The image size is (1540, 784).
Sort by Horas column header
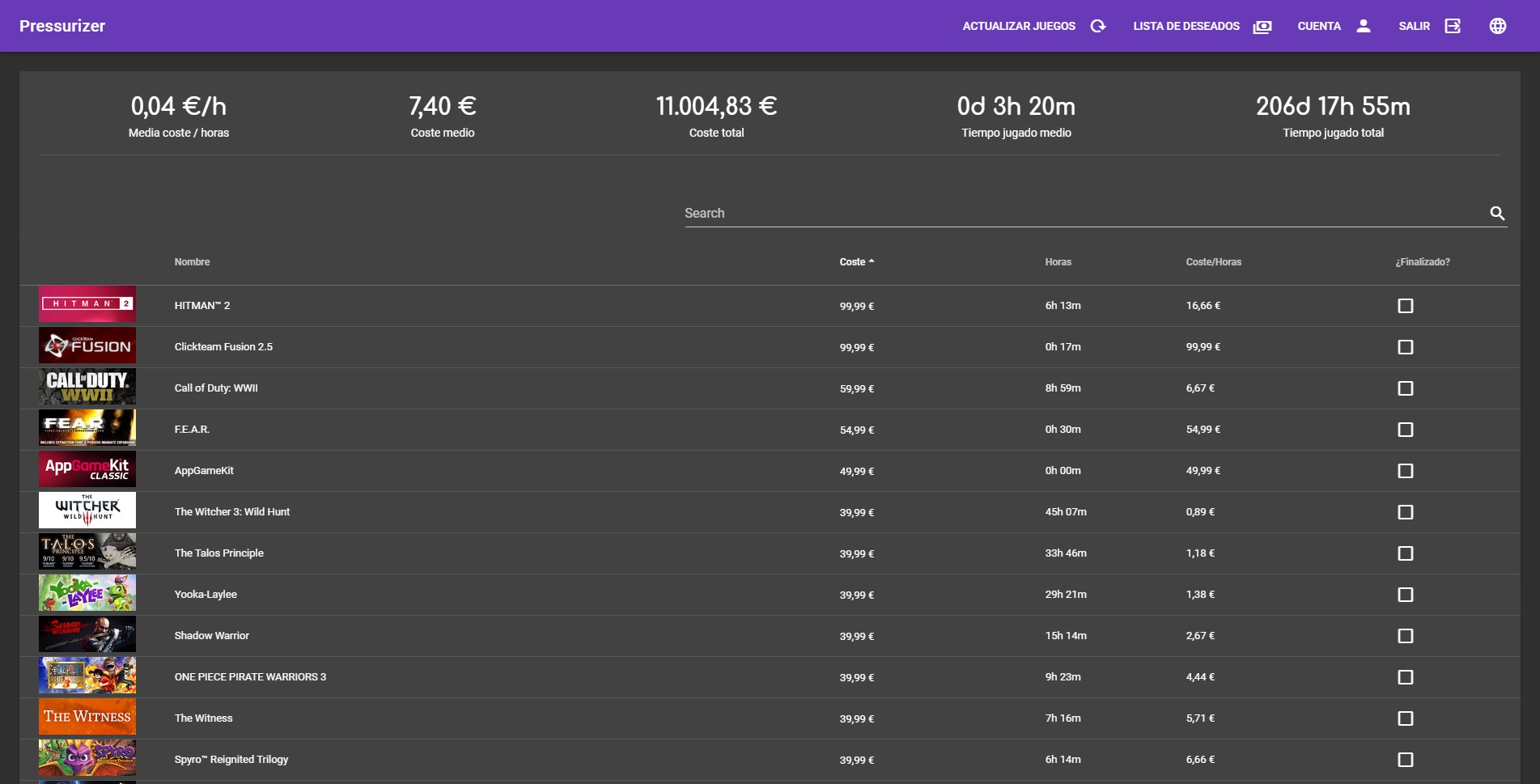click(x=1058, y=262)
